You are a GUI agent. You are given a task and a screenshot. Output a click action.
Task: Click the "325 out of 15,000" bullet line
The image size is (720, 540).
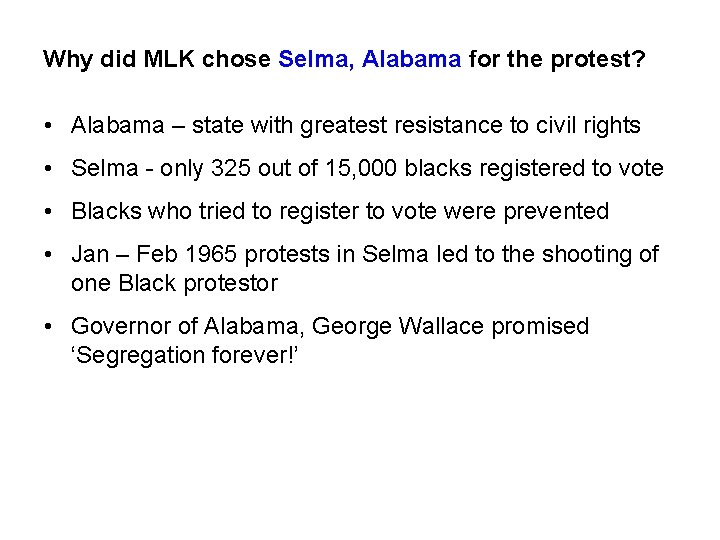point(367,168)
